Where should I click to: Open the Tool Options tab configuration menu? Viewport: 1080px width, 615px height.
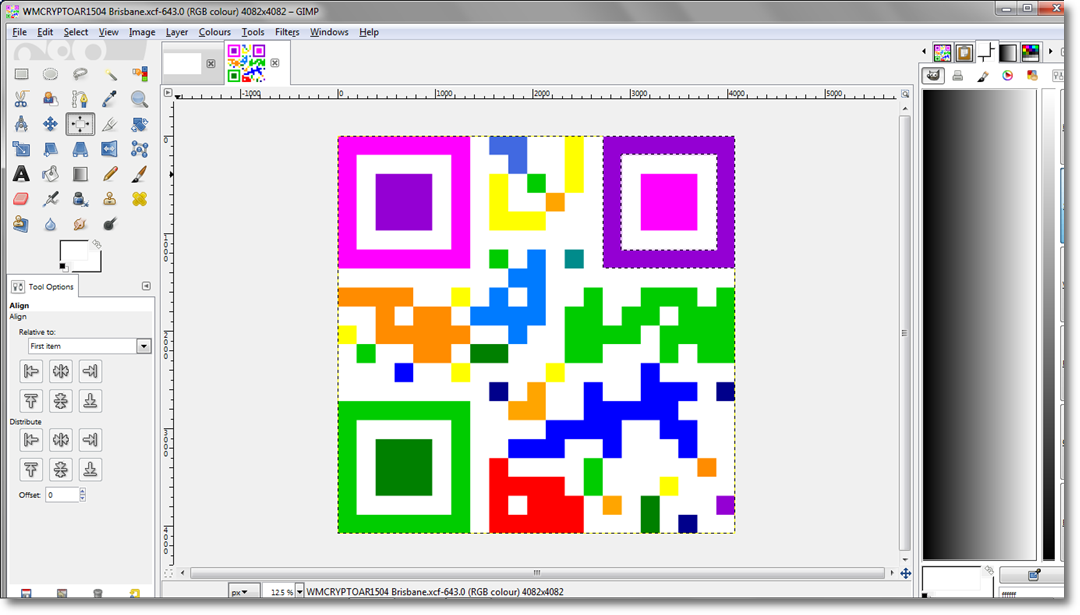click(x=146, y=286)
